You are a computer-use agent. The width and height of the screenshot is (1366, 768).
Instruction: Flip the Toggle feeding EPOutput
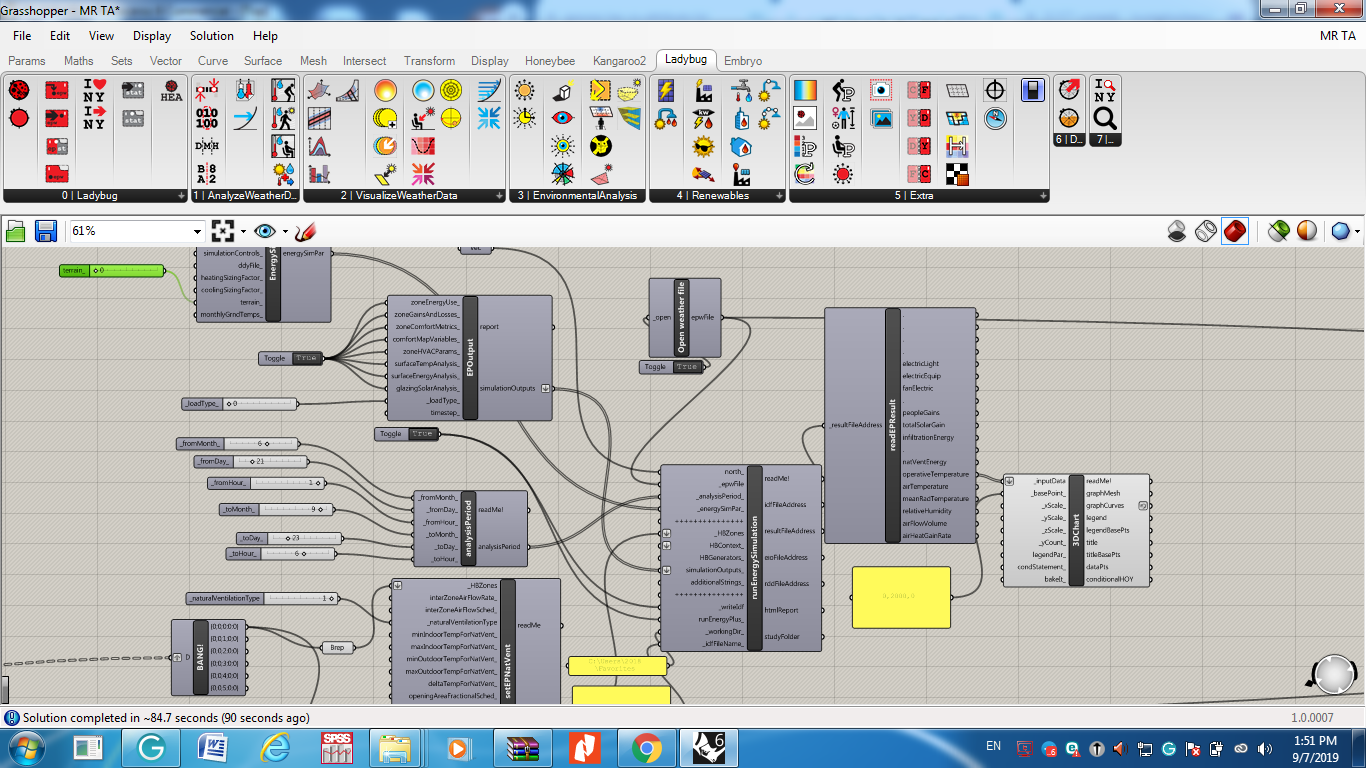(x=290, y=358)
